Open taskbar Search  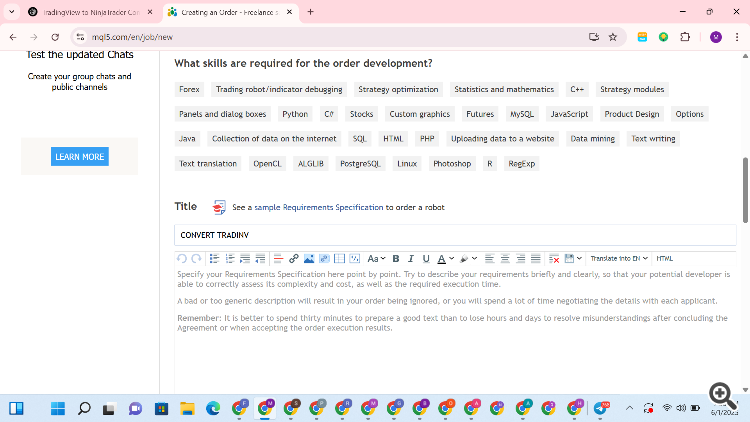(84, 409)
